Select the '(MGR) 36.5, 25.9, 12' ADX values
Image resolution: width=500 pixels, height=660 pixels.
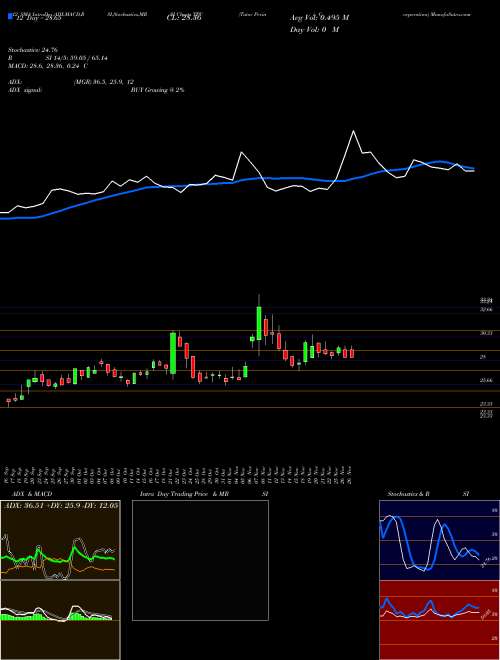tap(104, 82)
